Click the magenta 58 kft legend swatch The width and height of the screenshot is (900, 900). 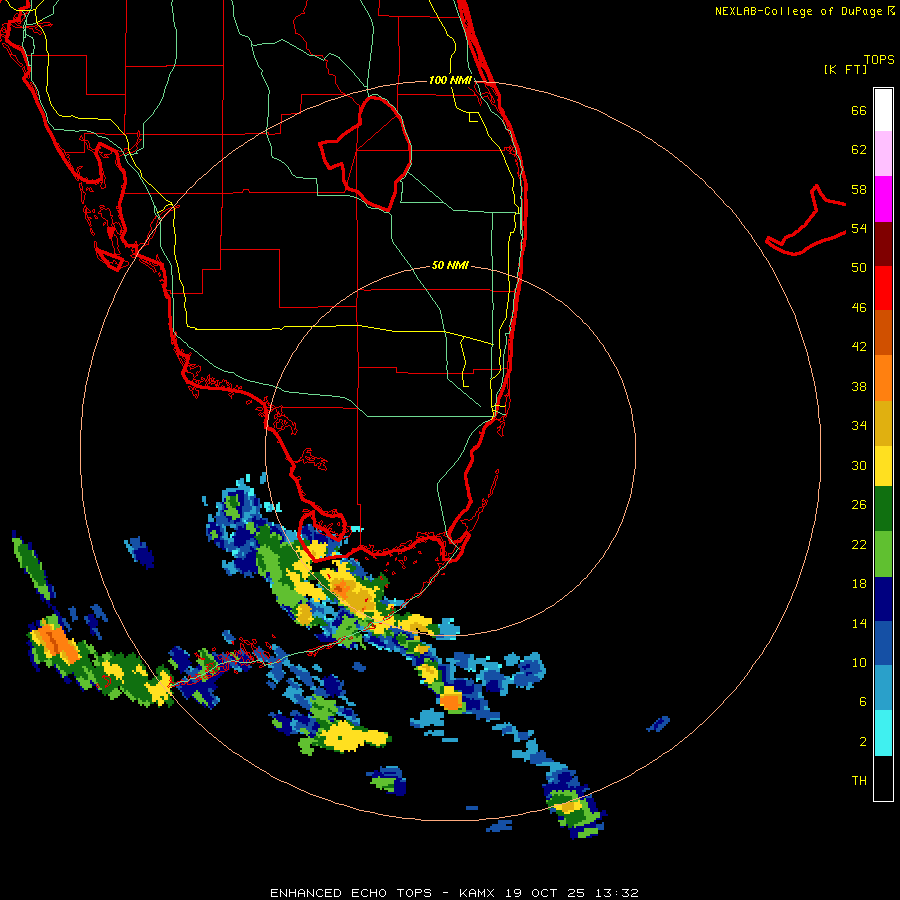tap(883, 199)
